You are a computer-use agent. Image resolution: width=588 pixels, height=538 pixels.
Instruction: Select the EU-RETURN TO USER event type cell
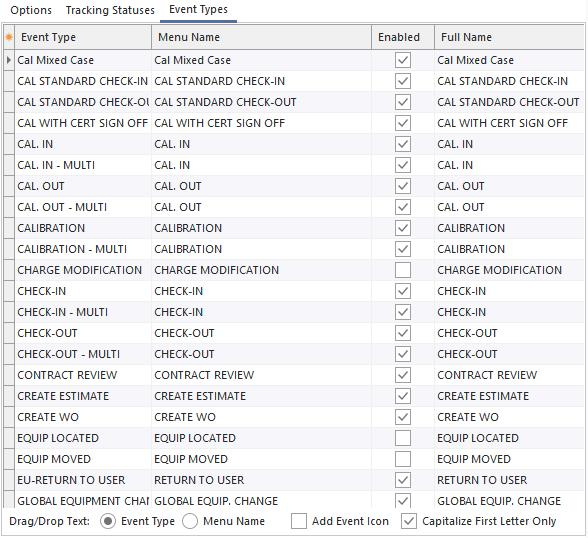coord(83,480)
